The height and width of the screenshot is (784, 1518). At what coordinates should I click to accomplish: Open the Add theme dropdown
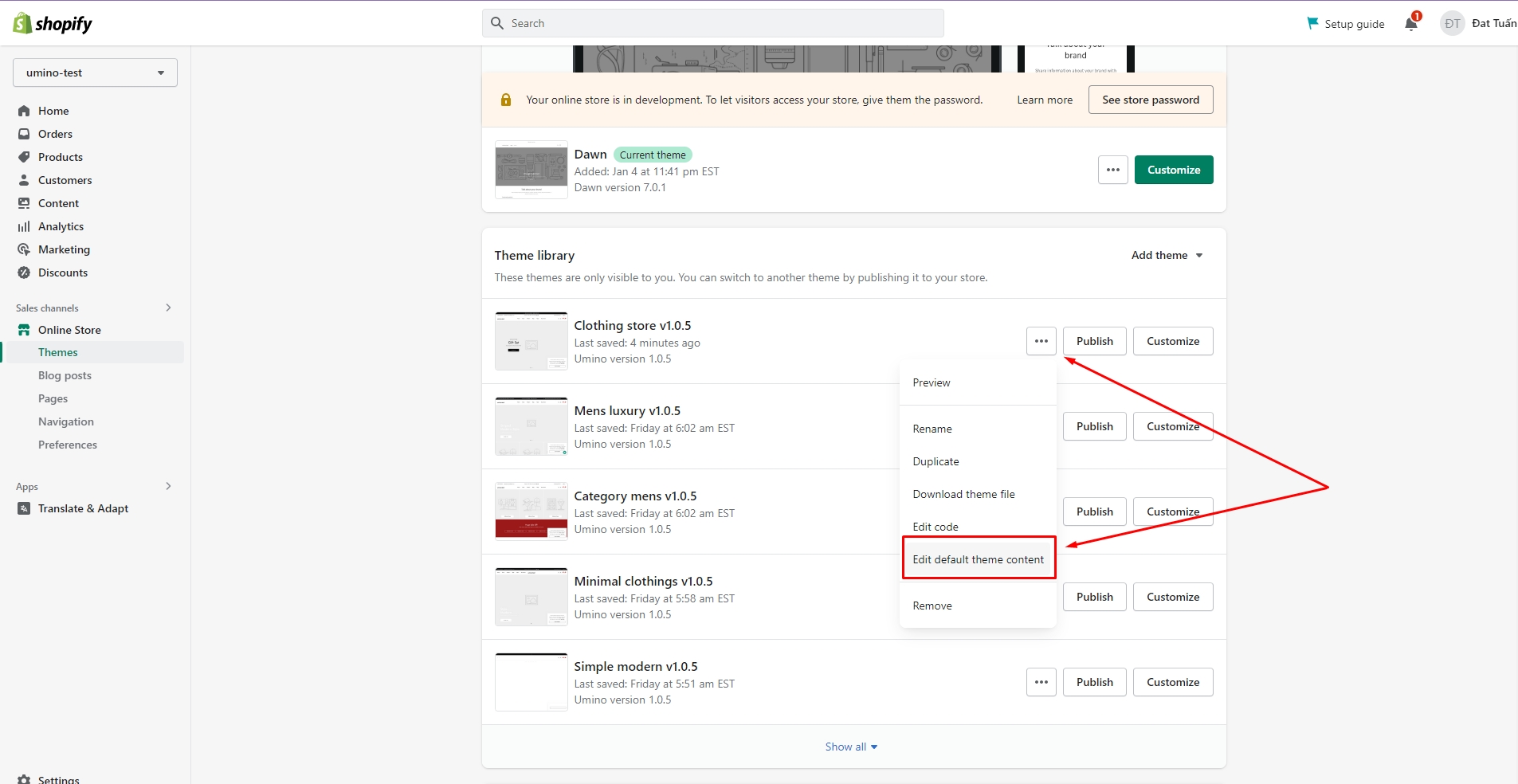pos(1167,255)
